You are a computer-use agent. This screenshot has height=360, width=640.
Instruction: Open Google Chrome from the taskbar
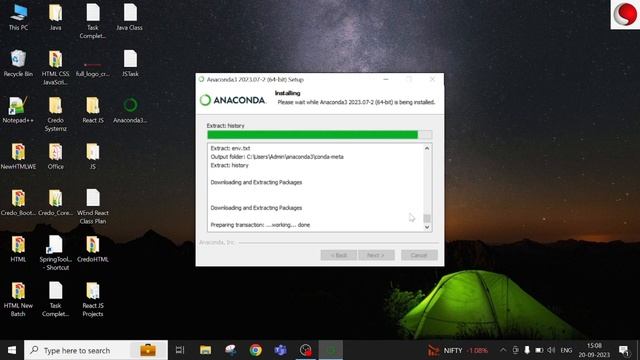[256, 350]
